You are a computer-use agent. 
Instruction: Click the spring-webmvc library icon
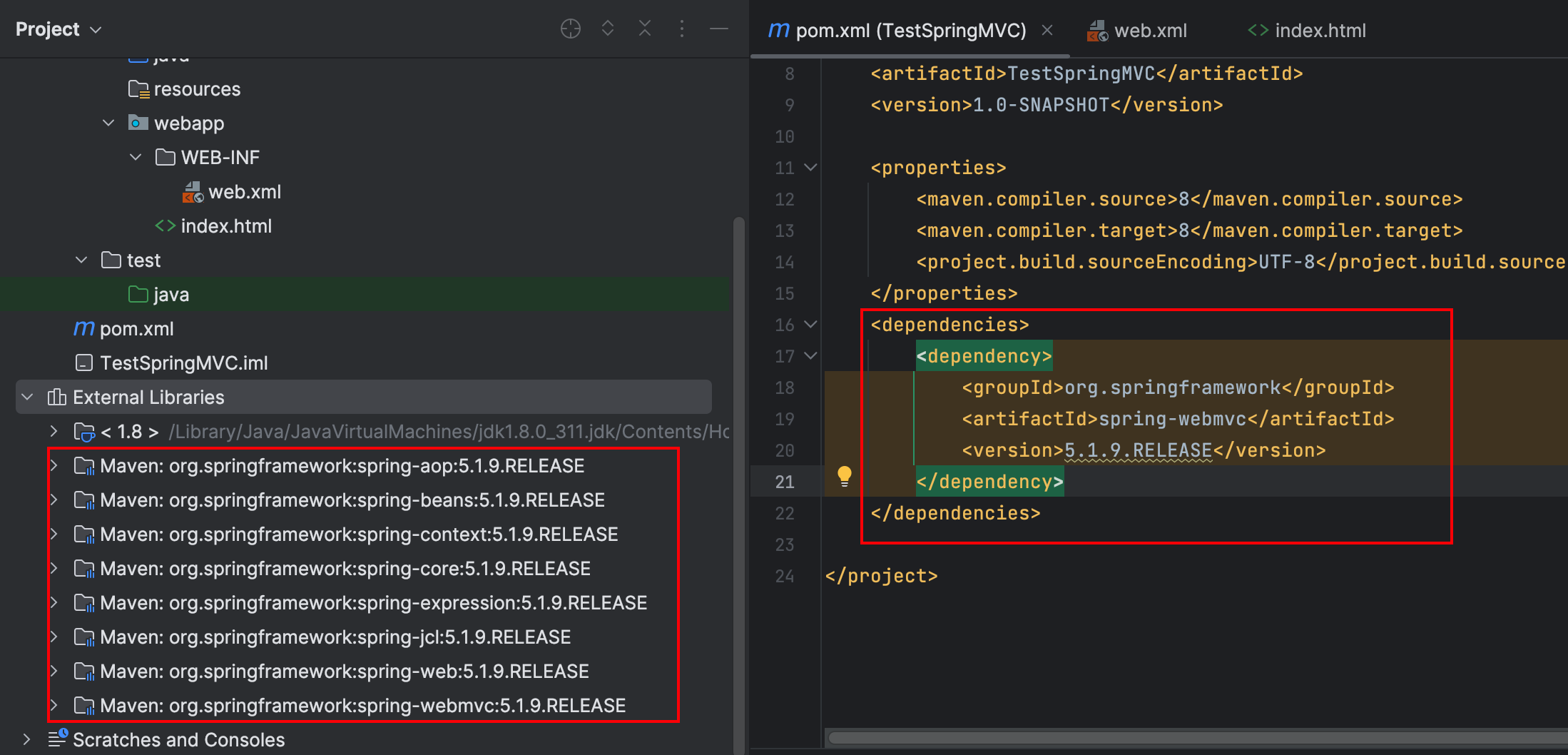coord(84,706)
